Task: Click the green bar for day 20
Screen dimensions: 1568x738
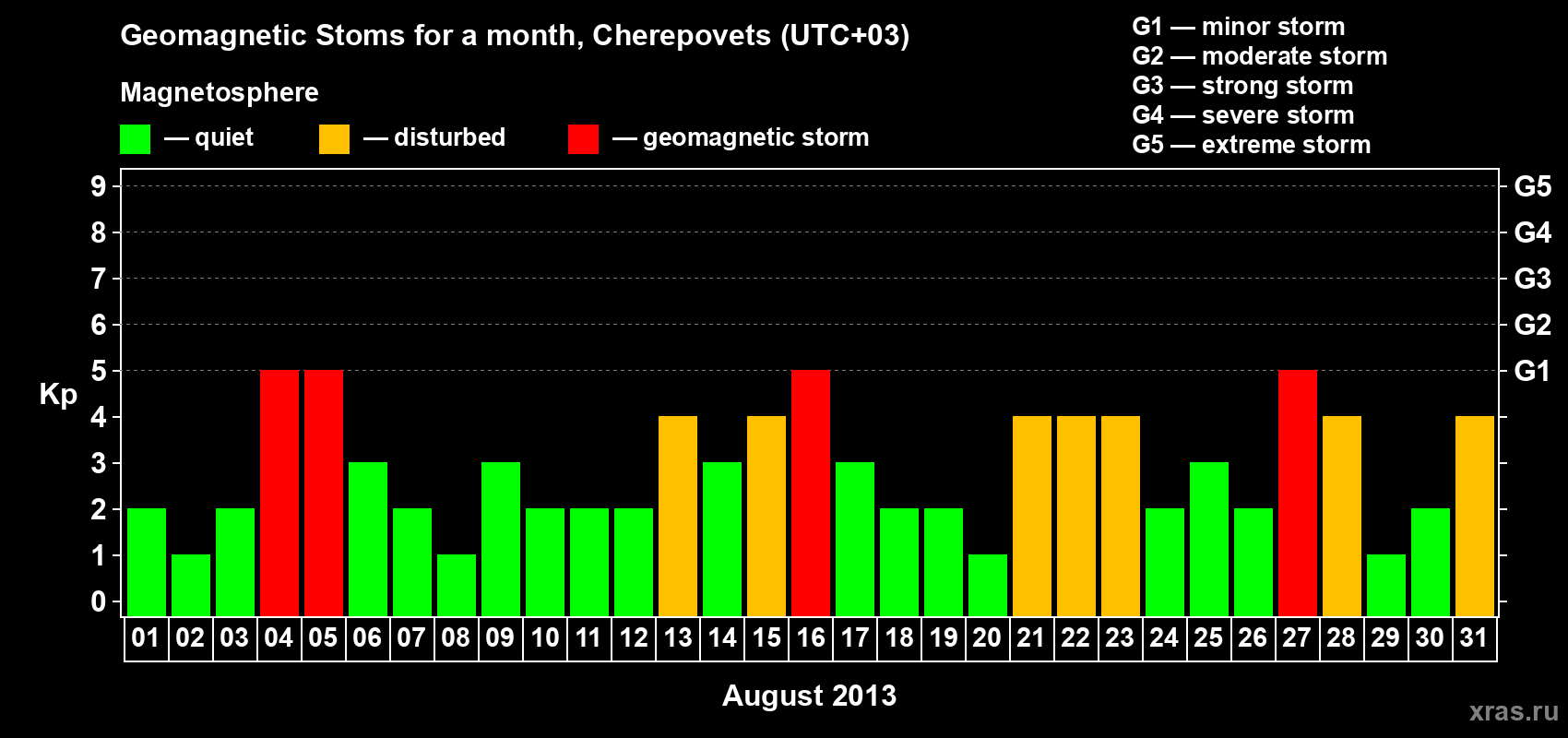Action: click(988, 586)
